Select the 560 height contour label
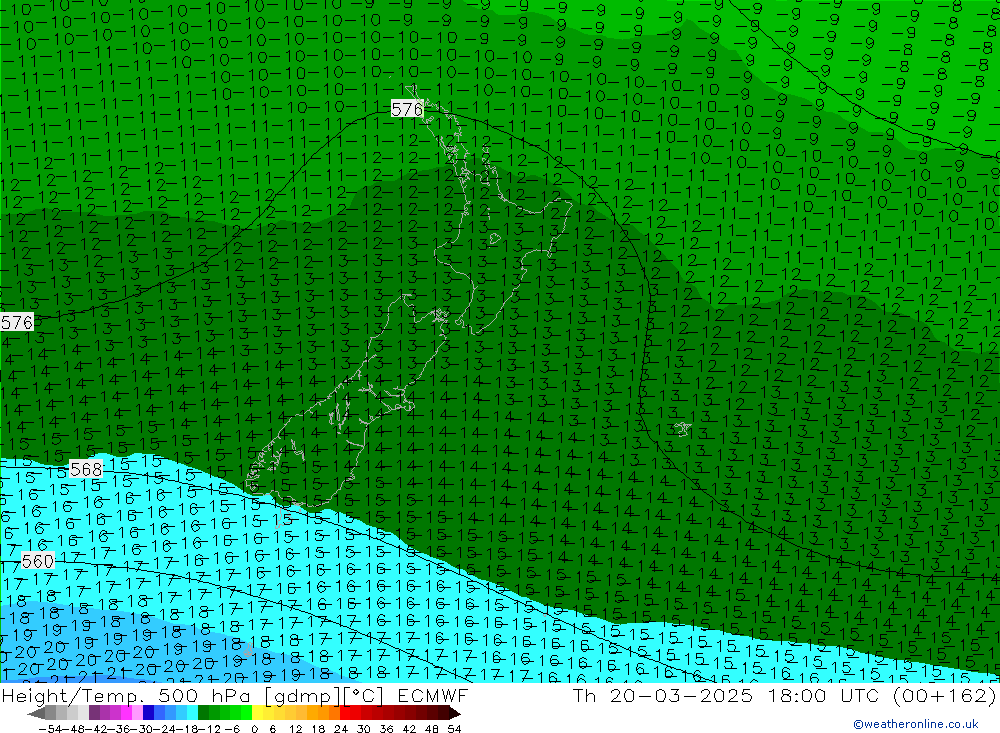Viewport: 1000px width, 733px height. [38, 561]
